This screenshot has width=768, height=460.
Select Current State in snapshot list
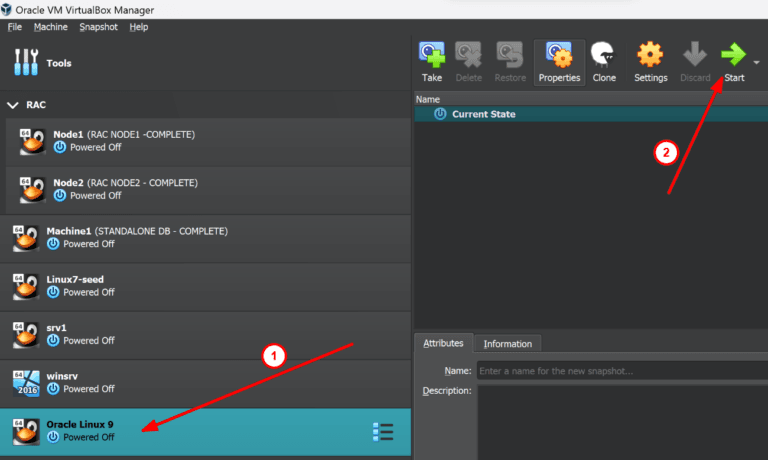(483, 114)
